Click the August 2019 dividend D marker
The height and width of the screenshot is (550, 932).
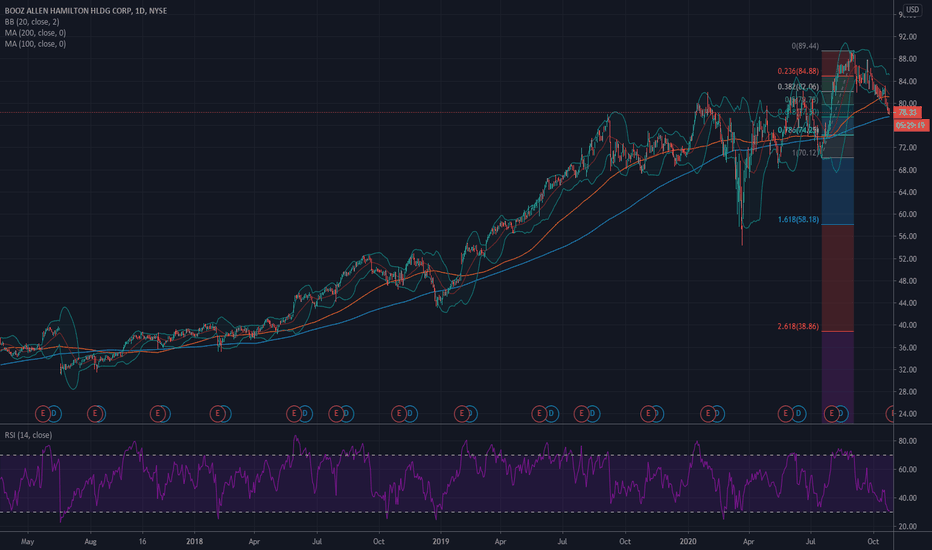pos(592,413)
